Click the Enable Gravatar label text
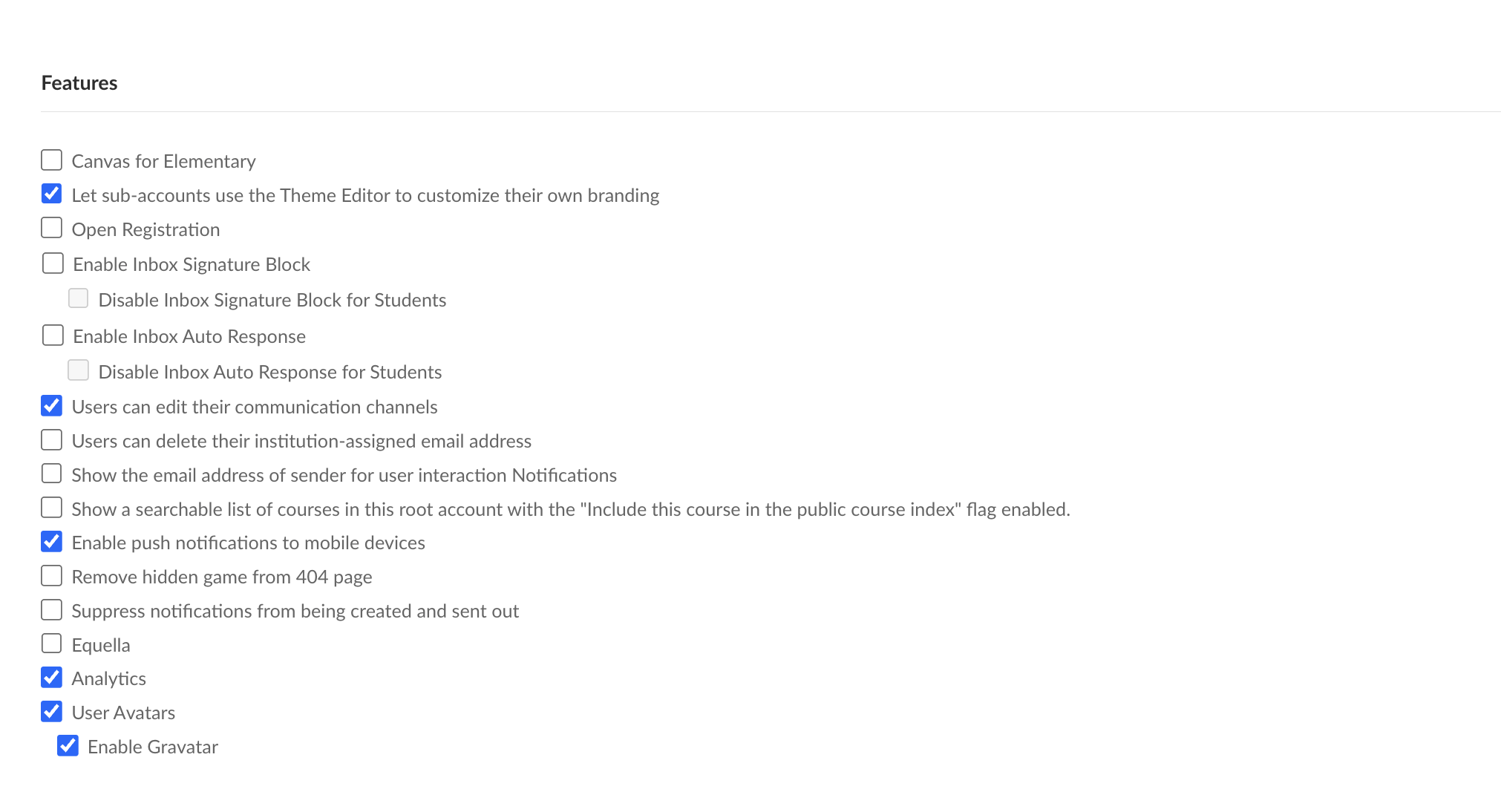Screen dimensions: 1501x812 [153, 747]
